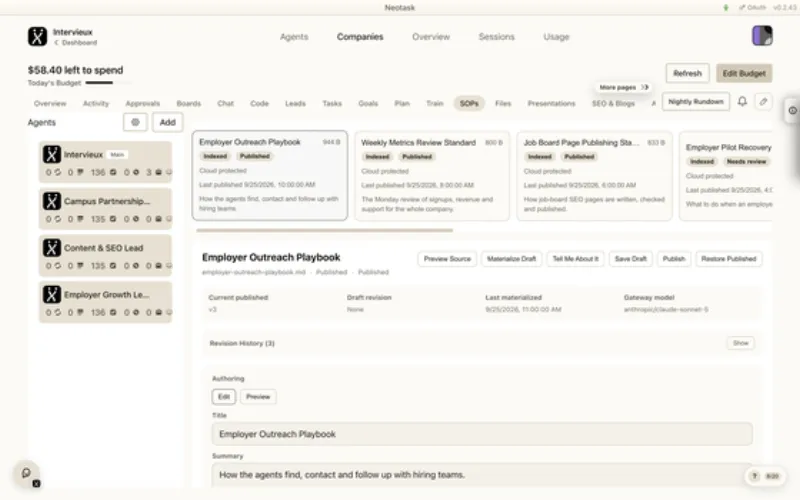Switch to the Agents top navigation tab
This screenshot has height=500, width=800.
click(x=294, y=37)
